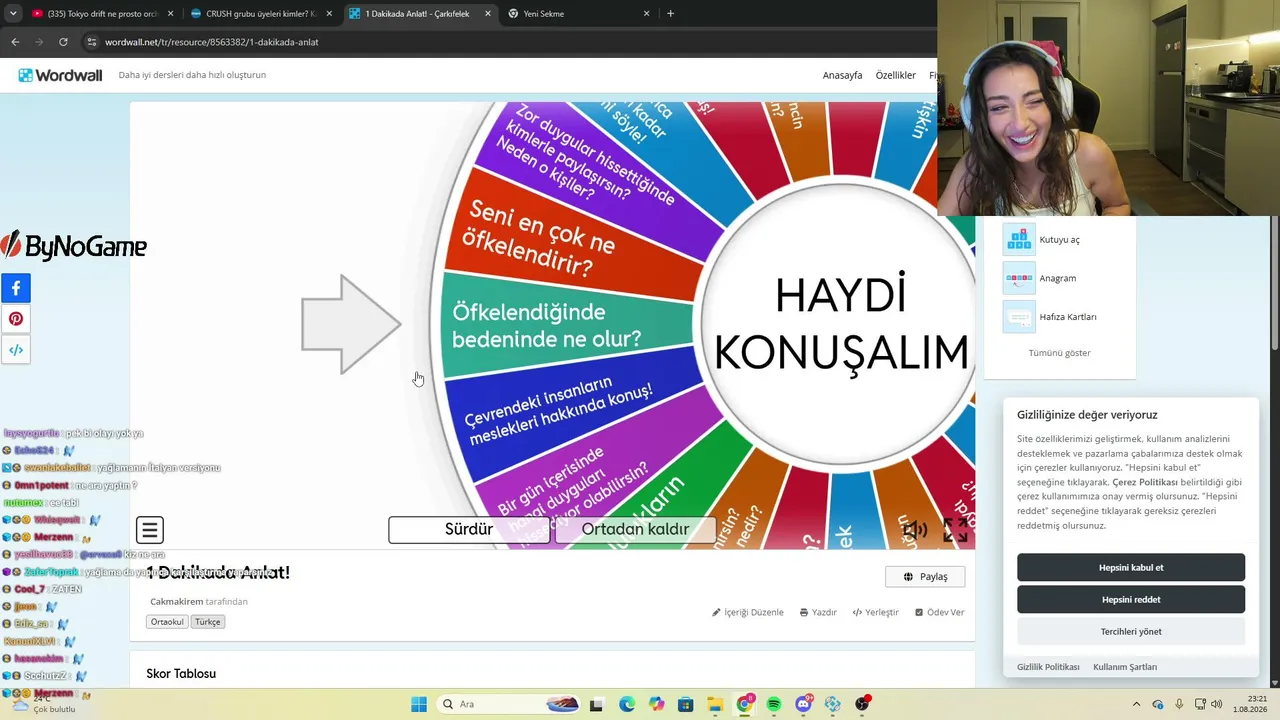Select the Ortaokul tag
The image size is (1280, 720).
(x=167, y=622)
